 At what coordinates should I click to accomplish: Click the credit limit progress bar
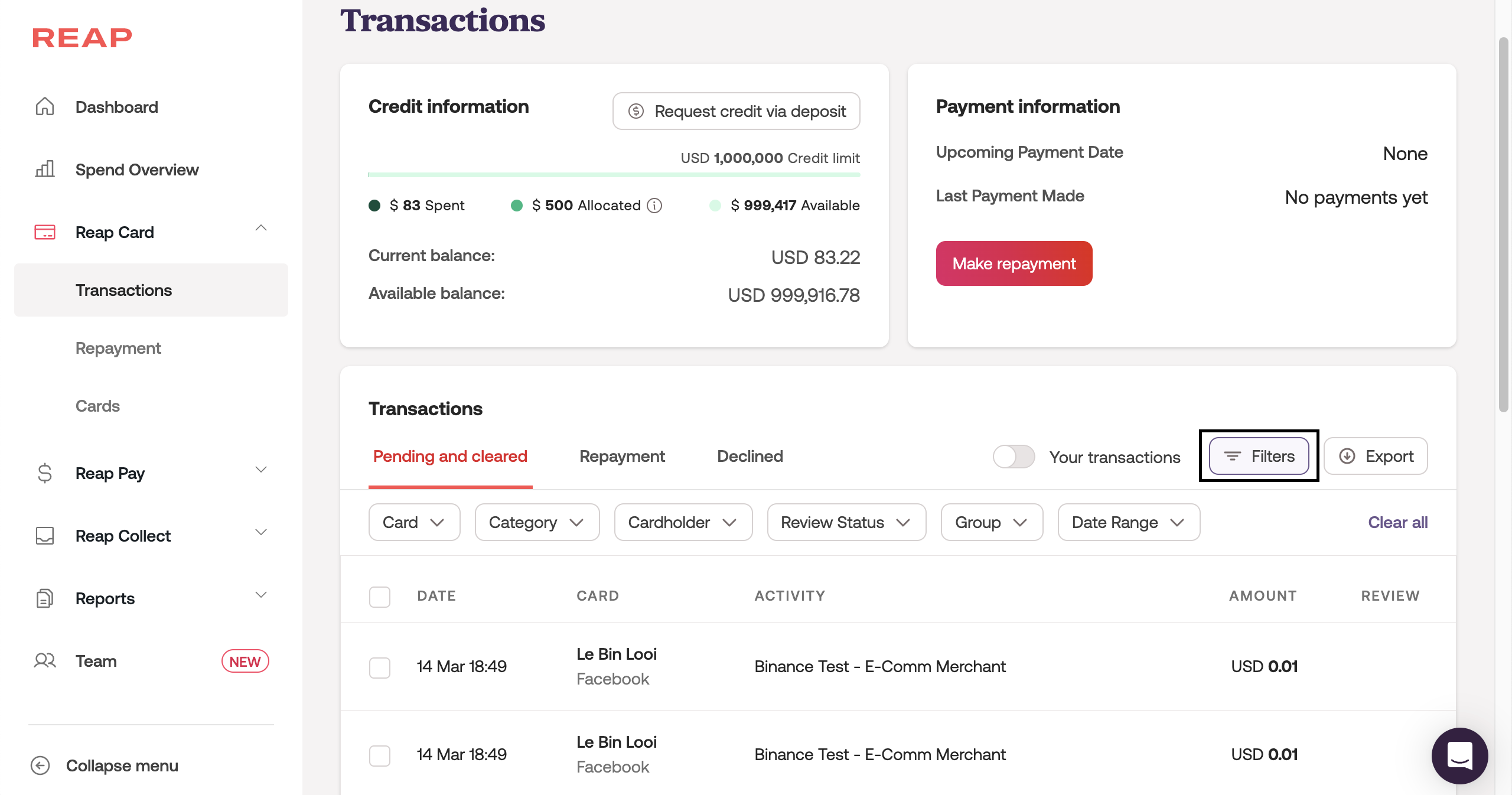tap(614, 175)
